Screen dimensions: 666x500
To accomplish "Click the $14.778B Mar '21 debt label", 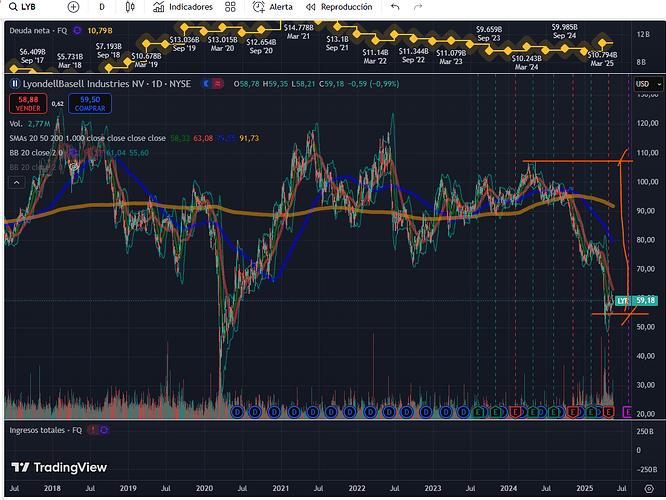I will [x=298, y=32].
